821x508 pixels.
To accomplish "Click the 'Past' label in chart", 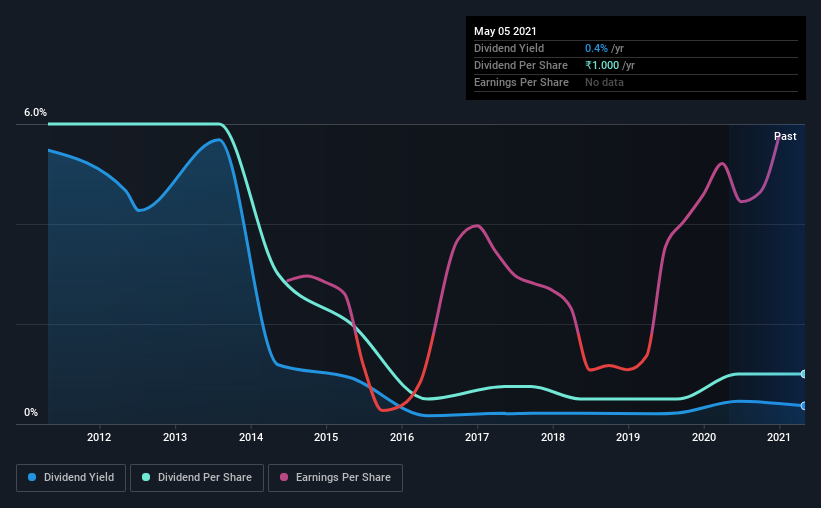I will [785, 137].
